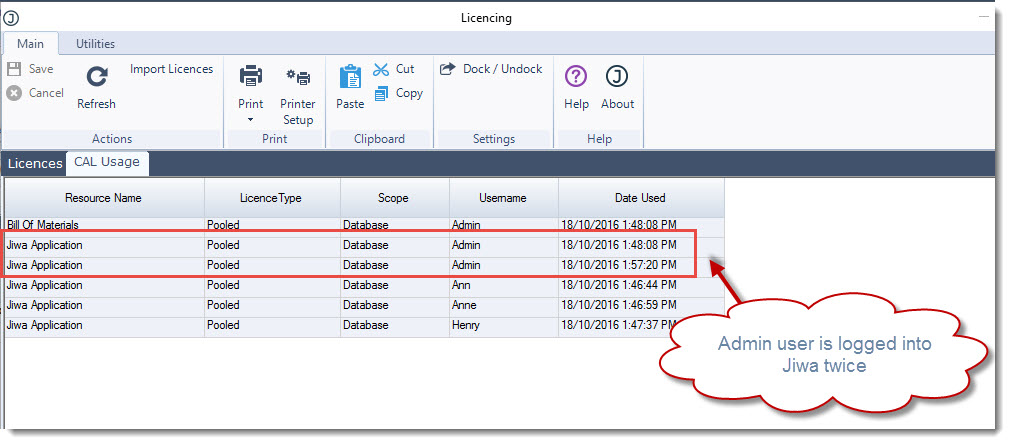Click the username cell Ann

pos(504,285)
